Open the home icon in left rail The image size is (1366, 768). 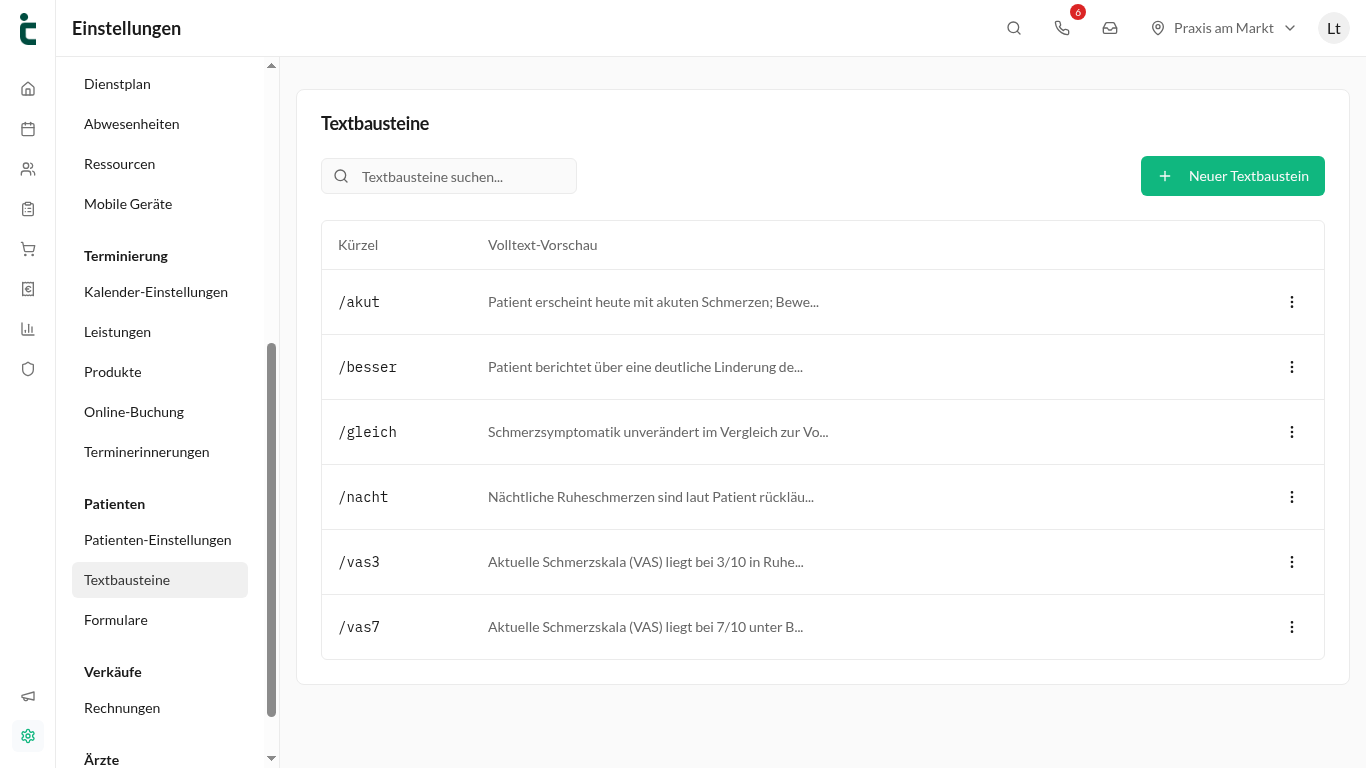click(x=28, y=89)
